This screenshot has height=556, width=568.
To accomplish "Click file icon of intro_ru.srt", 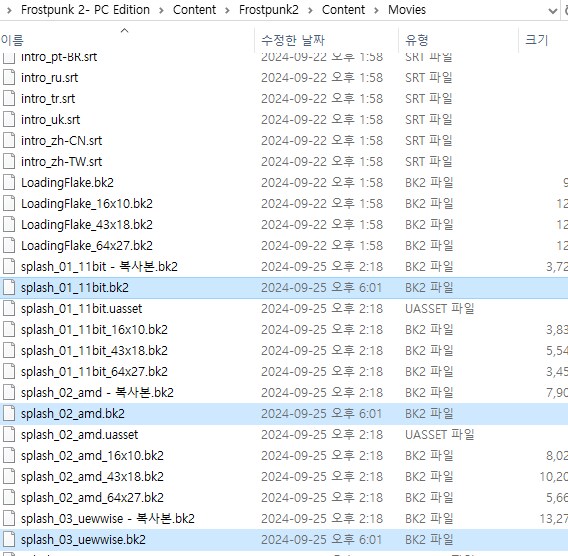I will pyautogui.click(x=9, y=78).
